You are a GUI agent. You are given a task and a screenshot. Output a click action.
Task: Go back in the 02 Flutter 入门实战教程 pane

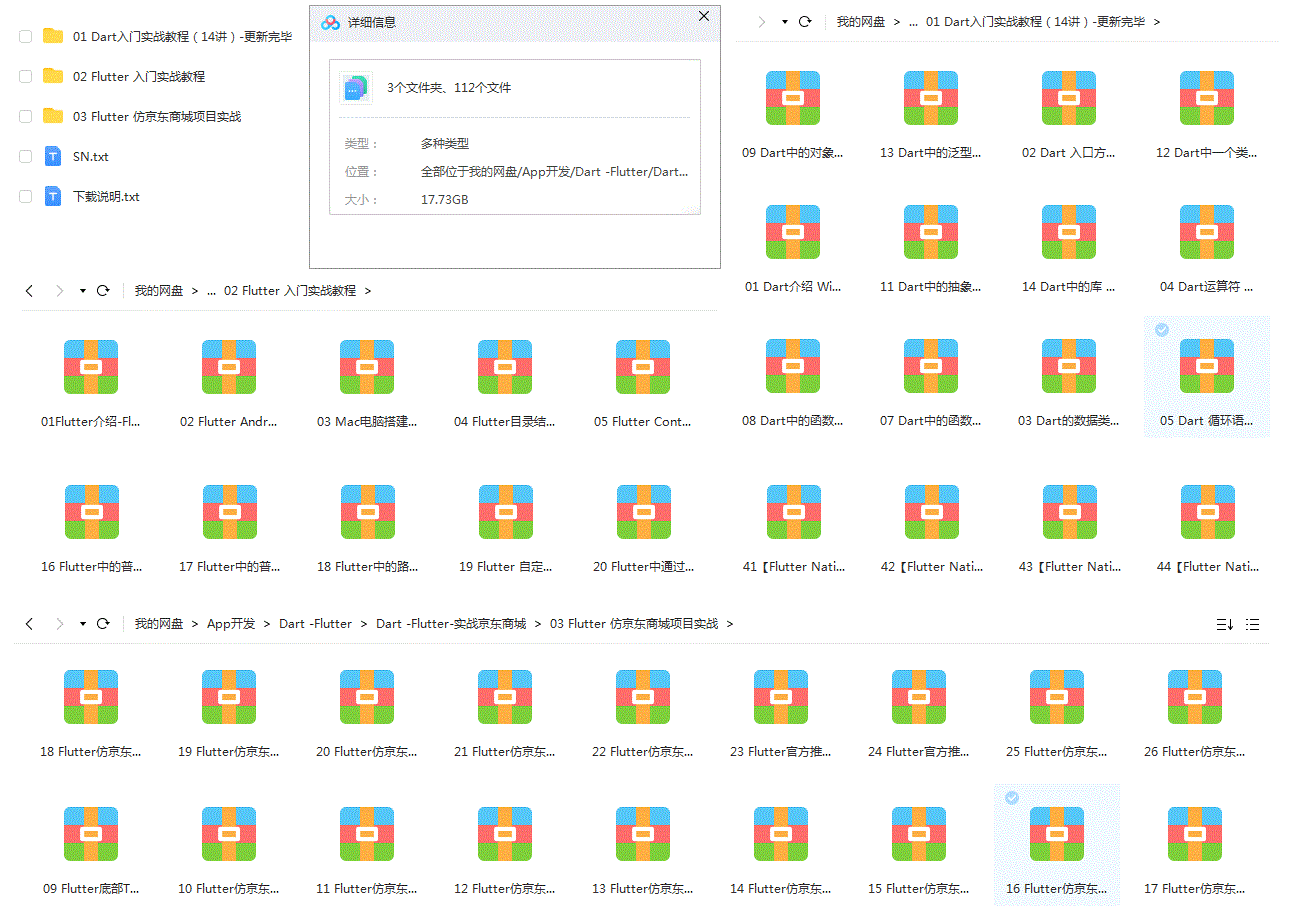click(29, 290)
